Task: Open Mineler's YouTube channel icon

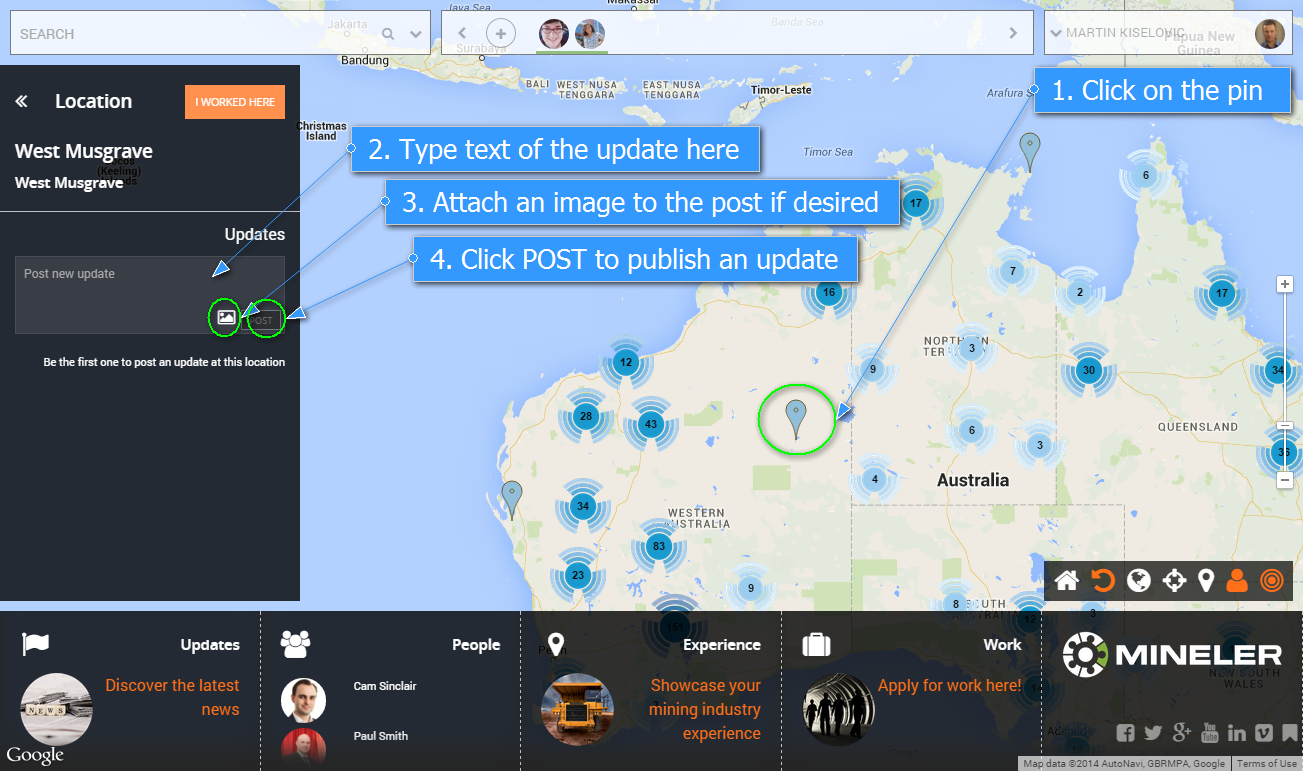Action: tap(1209, 733)
